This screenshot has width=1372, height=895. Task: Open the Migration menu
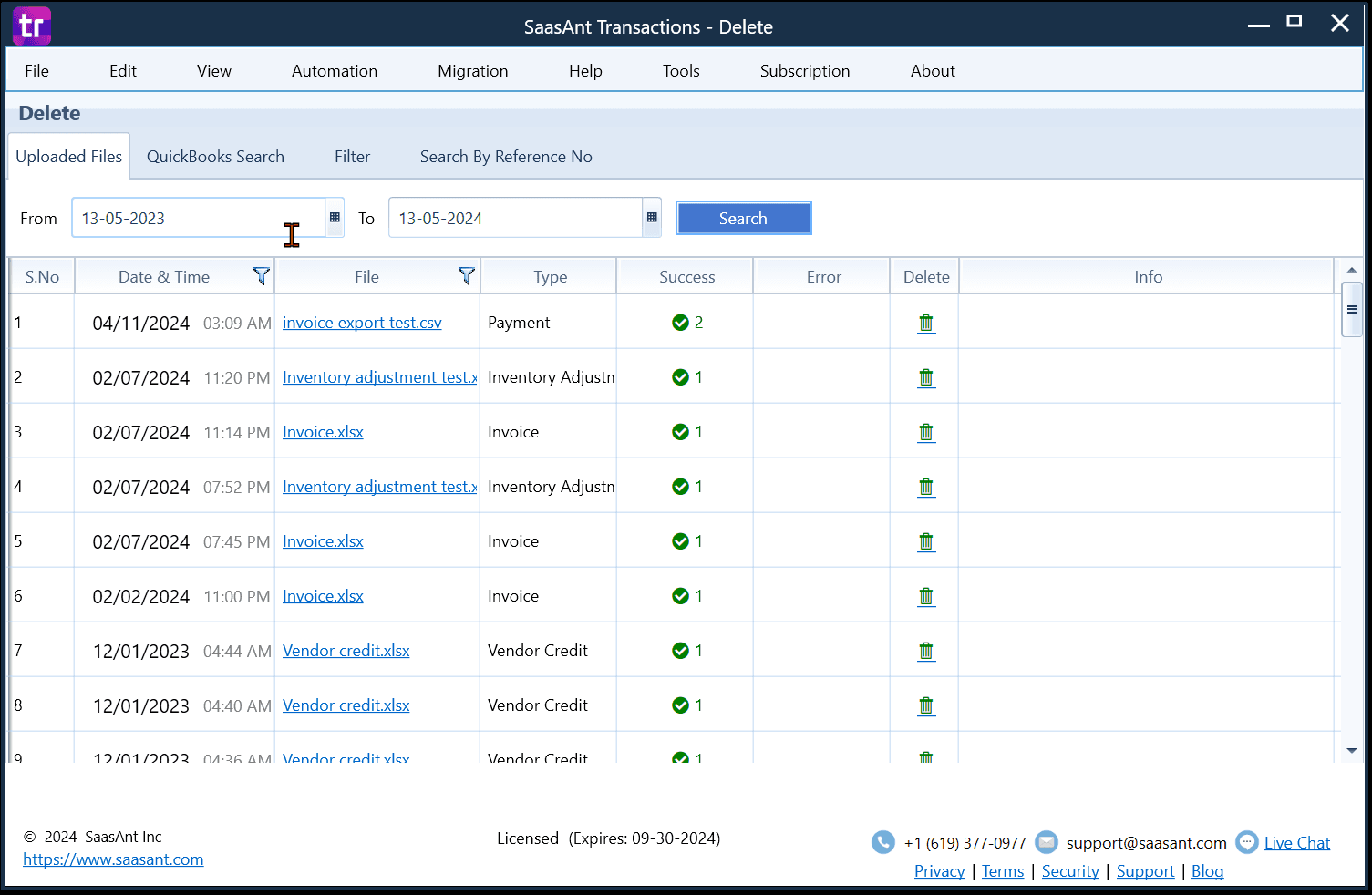pos(473,71)
